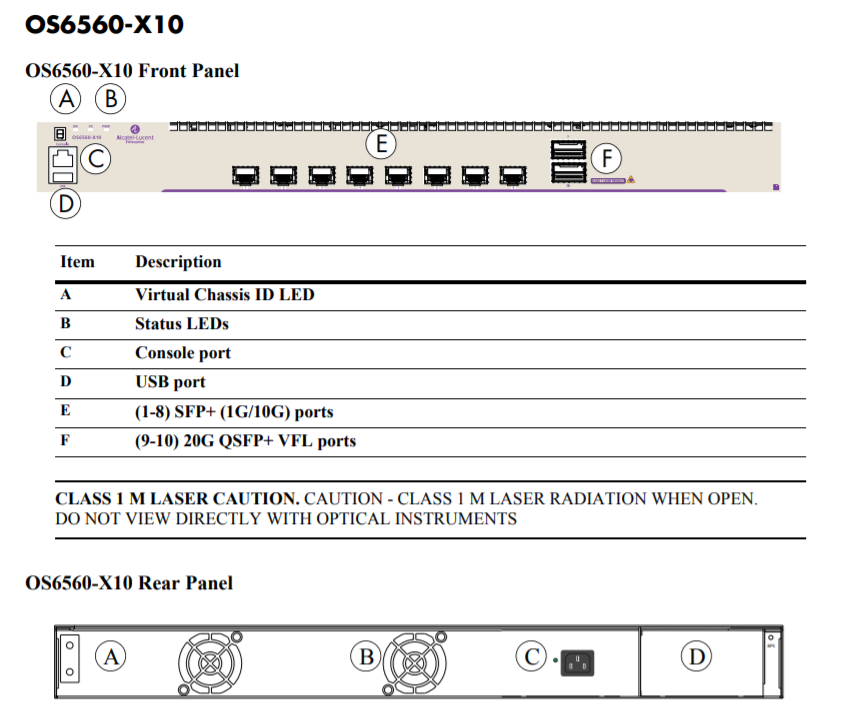Click callout circle A on the rear panel
Viewport: 859px width, 714px height.
[111, 656]
